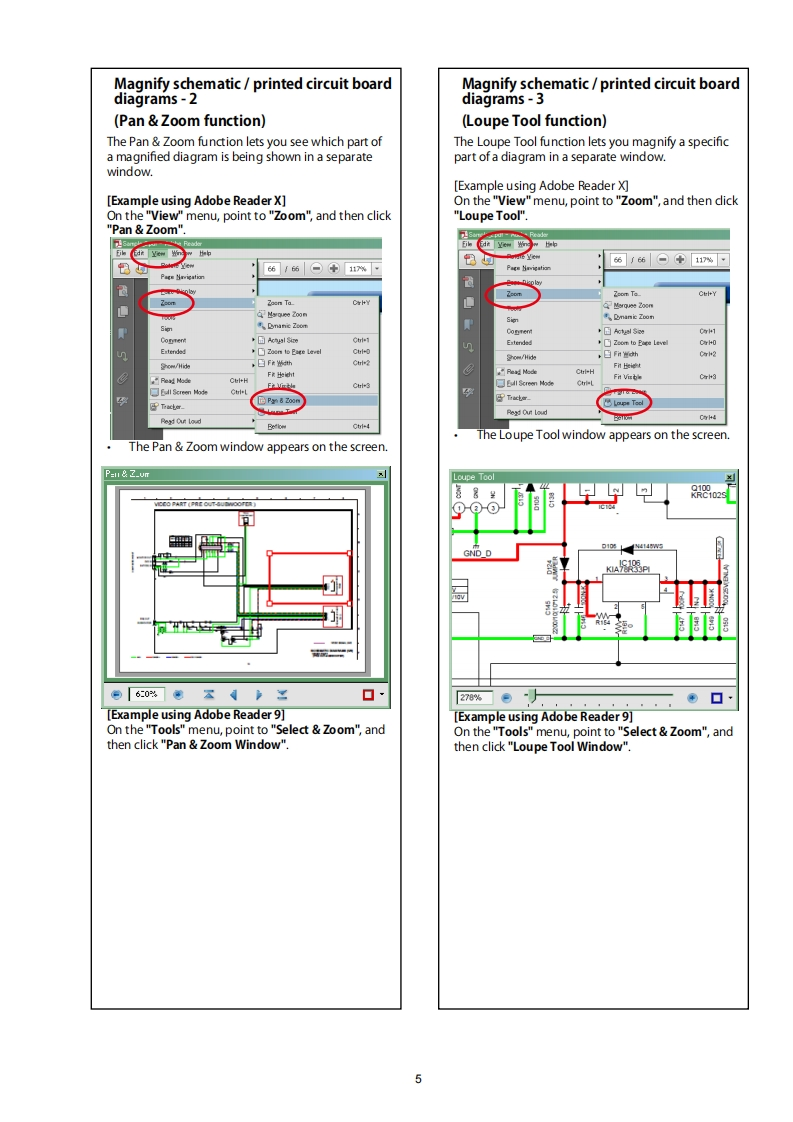Click the 600% zoom field in Pan & Zoom
The image size is (793, 1122).
click(147, 694)
